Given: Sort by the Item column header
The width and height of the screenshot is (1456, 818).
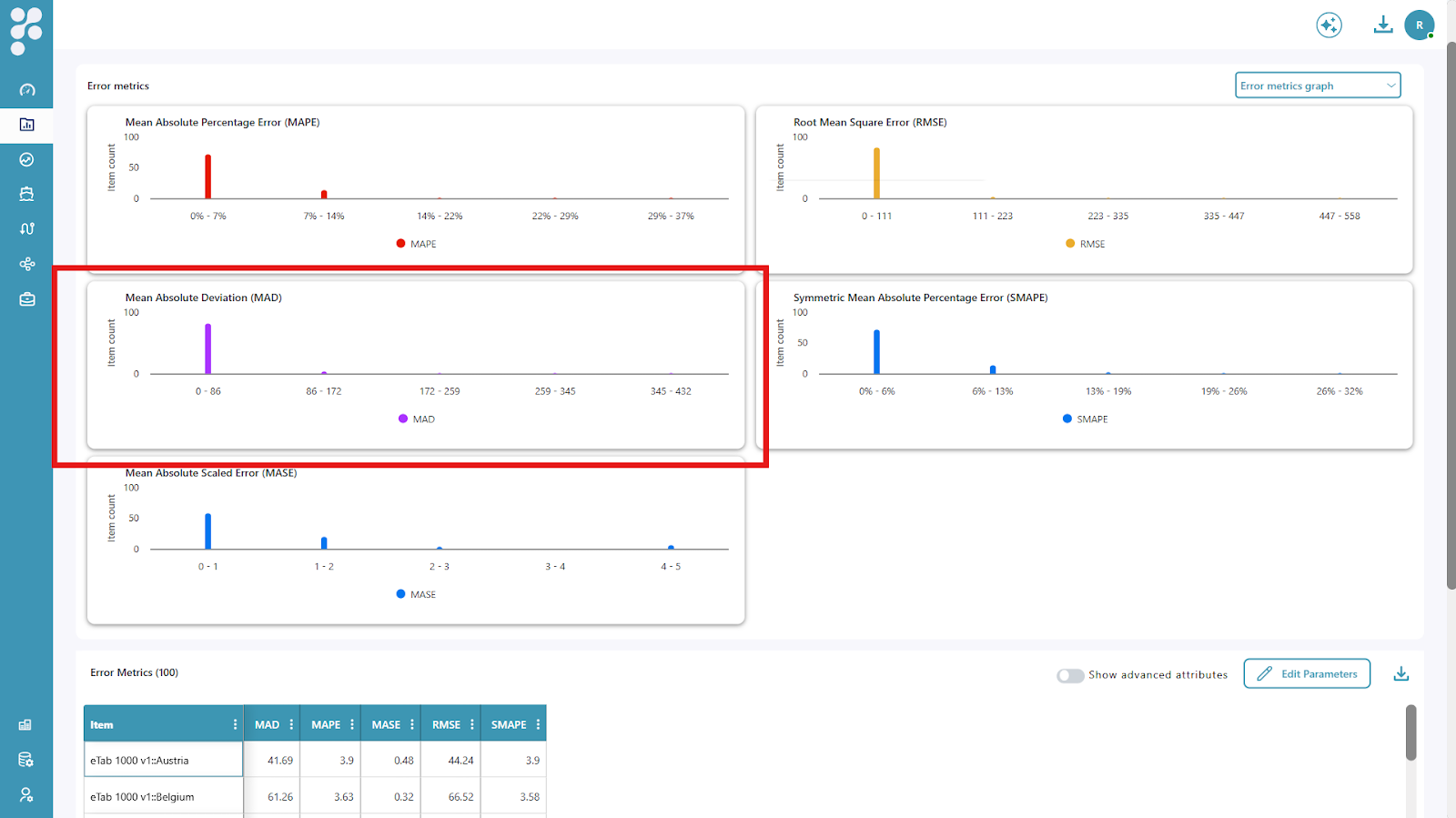Looking at the screenshot, I should click(102, 725).
